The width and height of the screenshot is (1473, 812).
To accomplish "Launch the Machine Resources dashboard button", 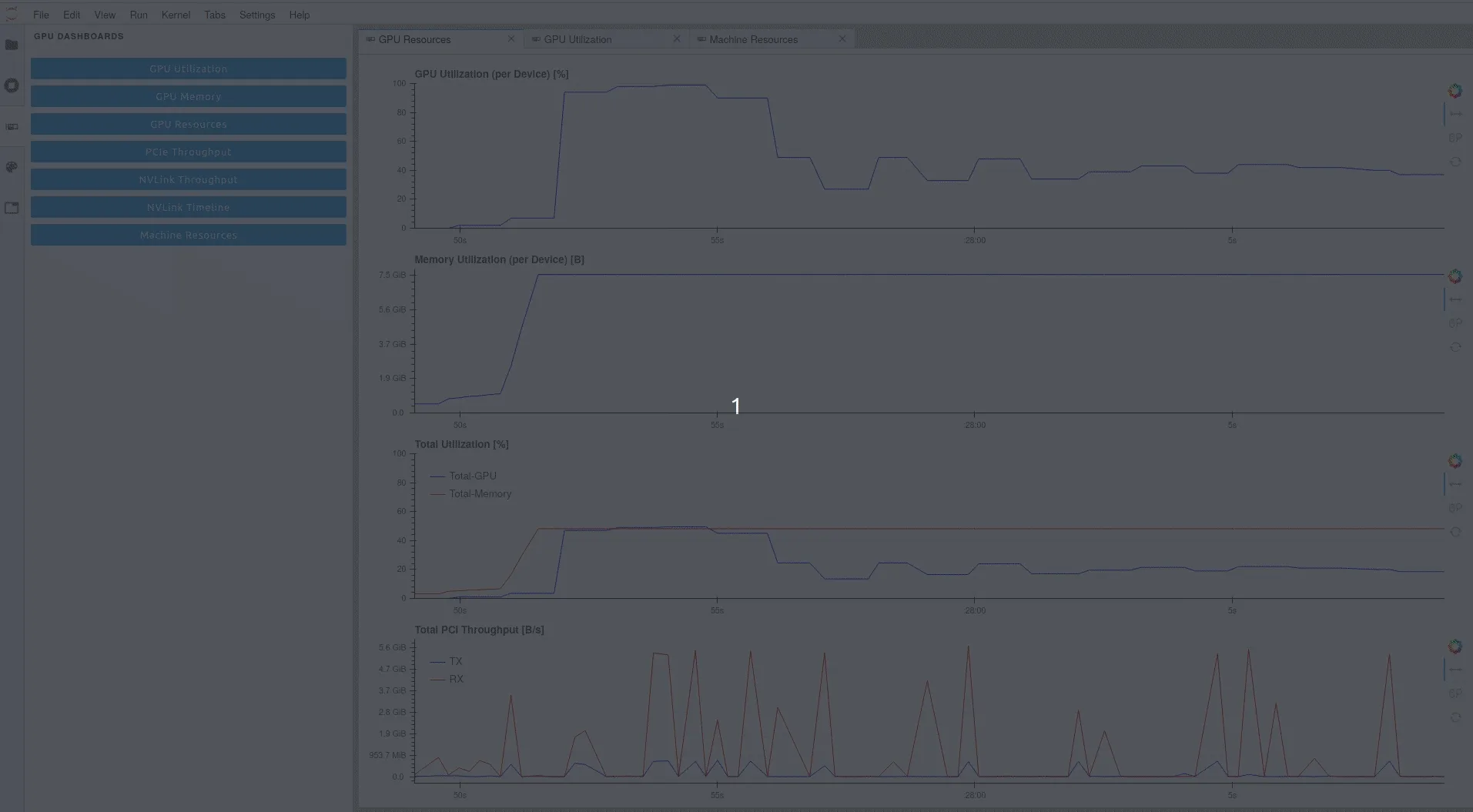I will click(189, 235).
